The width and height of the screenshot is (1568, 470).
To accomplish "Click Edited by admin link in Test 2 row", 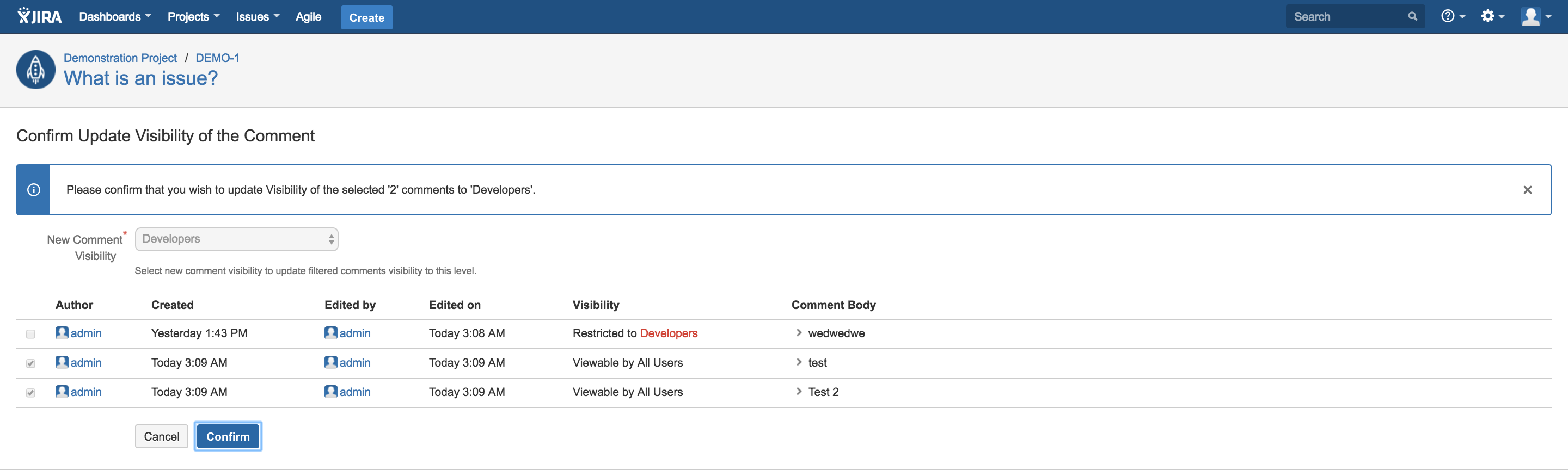I will (x=355, y=392).
